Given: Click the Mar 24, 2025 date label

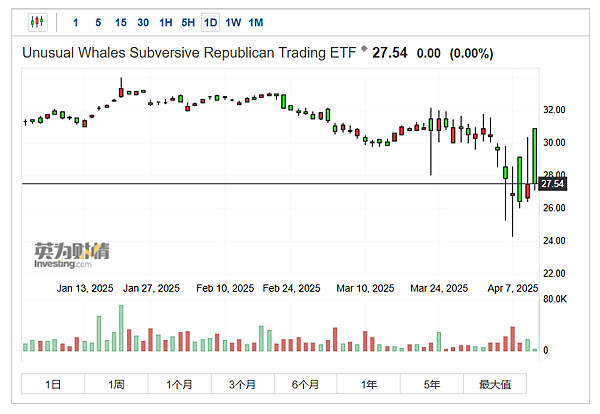Looking at the screenshot, I should (439, 288).
